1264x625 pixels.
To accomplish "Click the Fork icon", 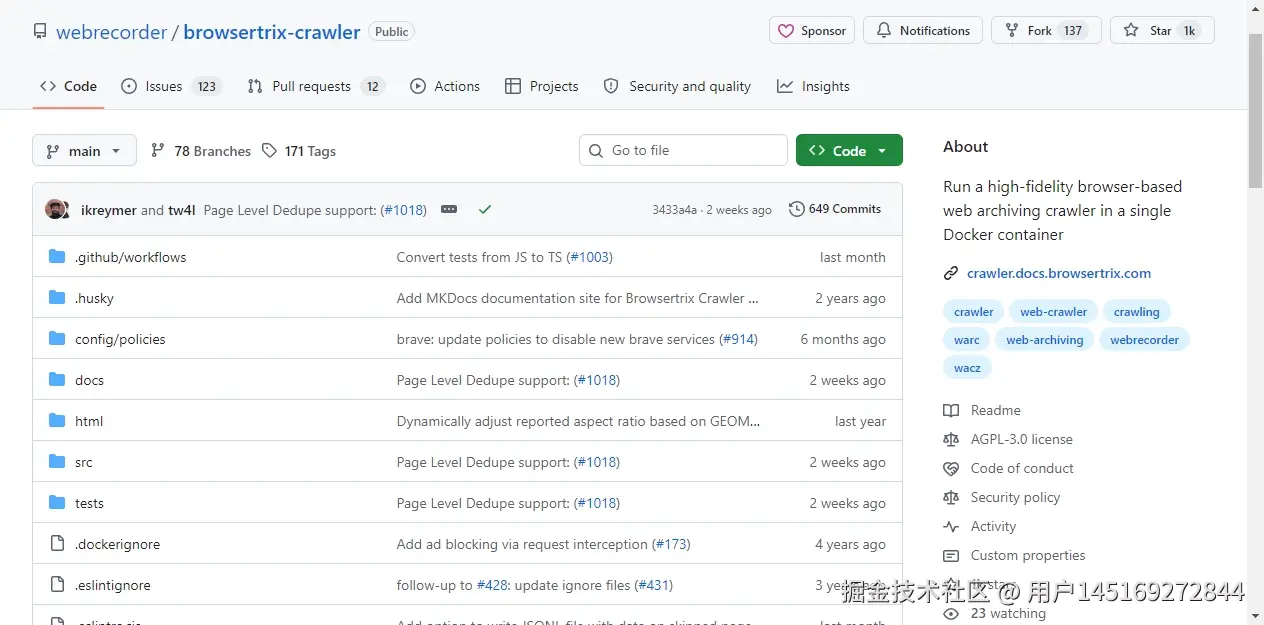I will pyautogui.click(x=1012, y=31).
